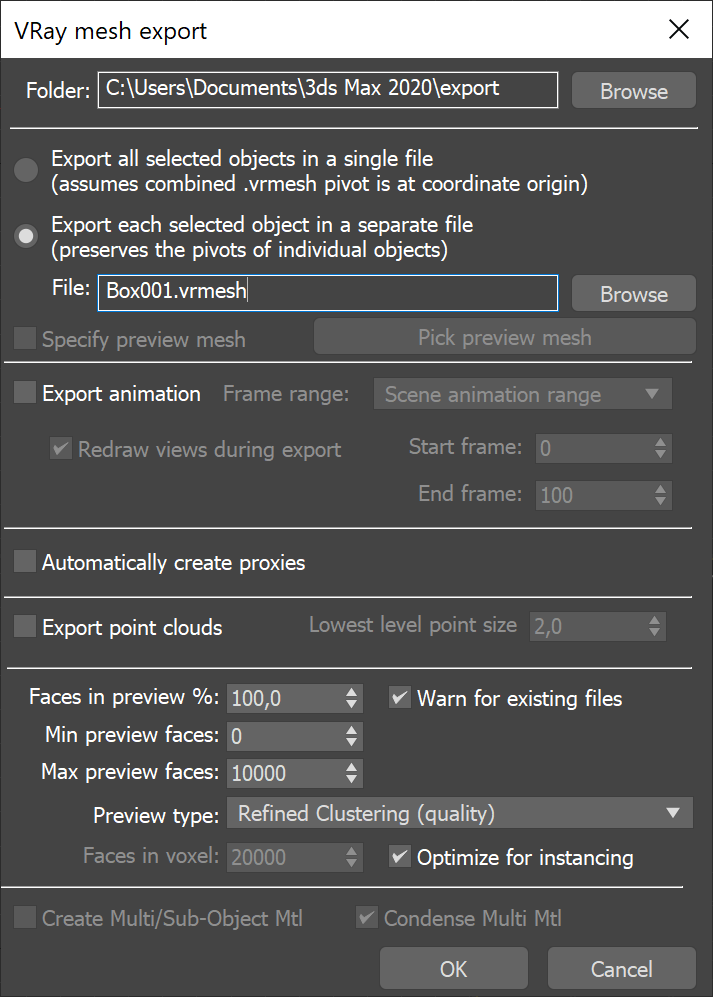The width and height of the screenshot is (713, 997).
Task: Uncheck Warn for existing files
Action: 399,698
